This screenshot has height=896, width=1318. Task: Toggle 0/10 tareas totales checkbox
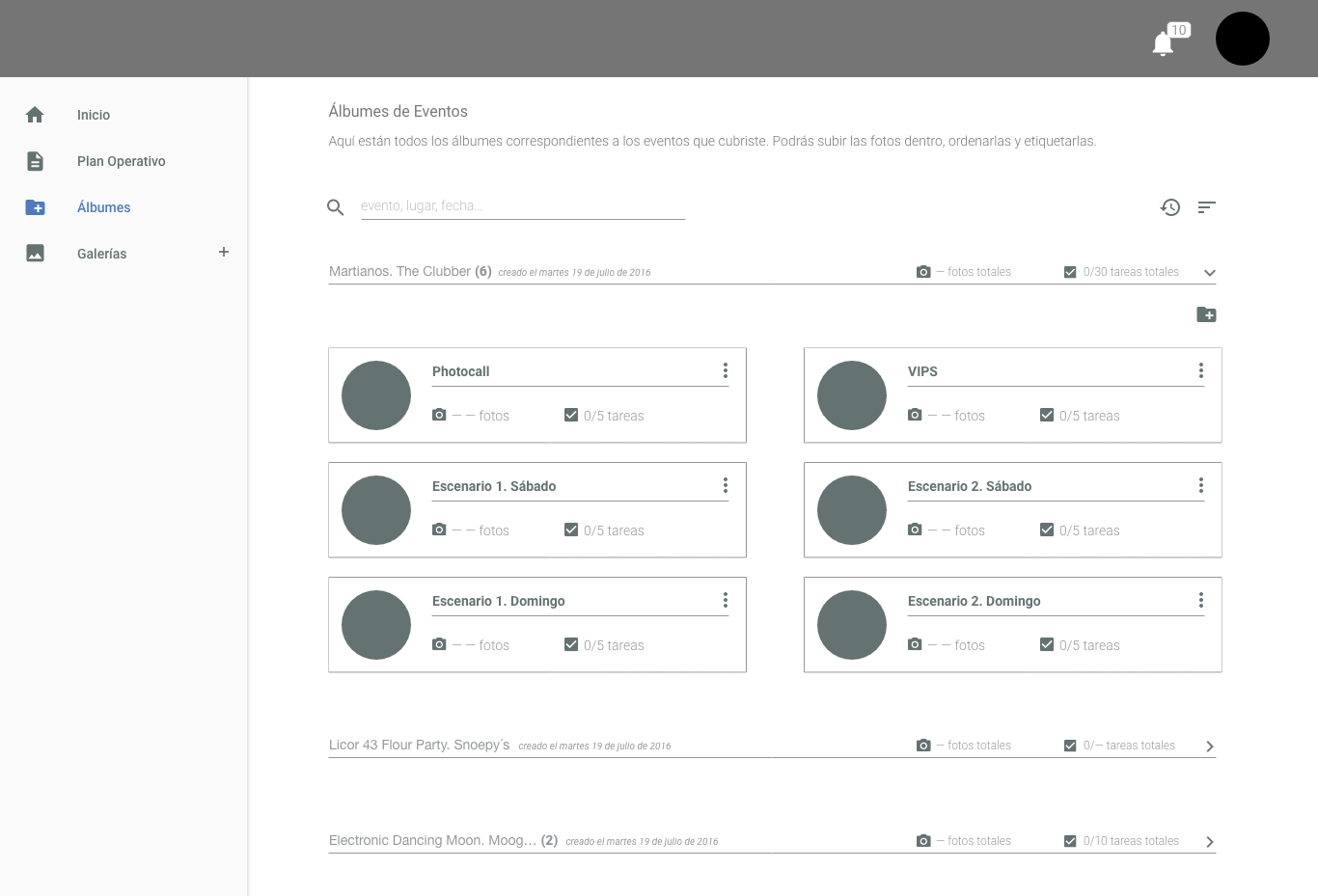pyautogui.click(x=1070, y=841)
